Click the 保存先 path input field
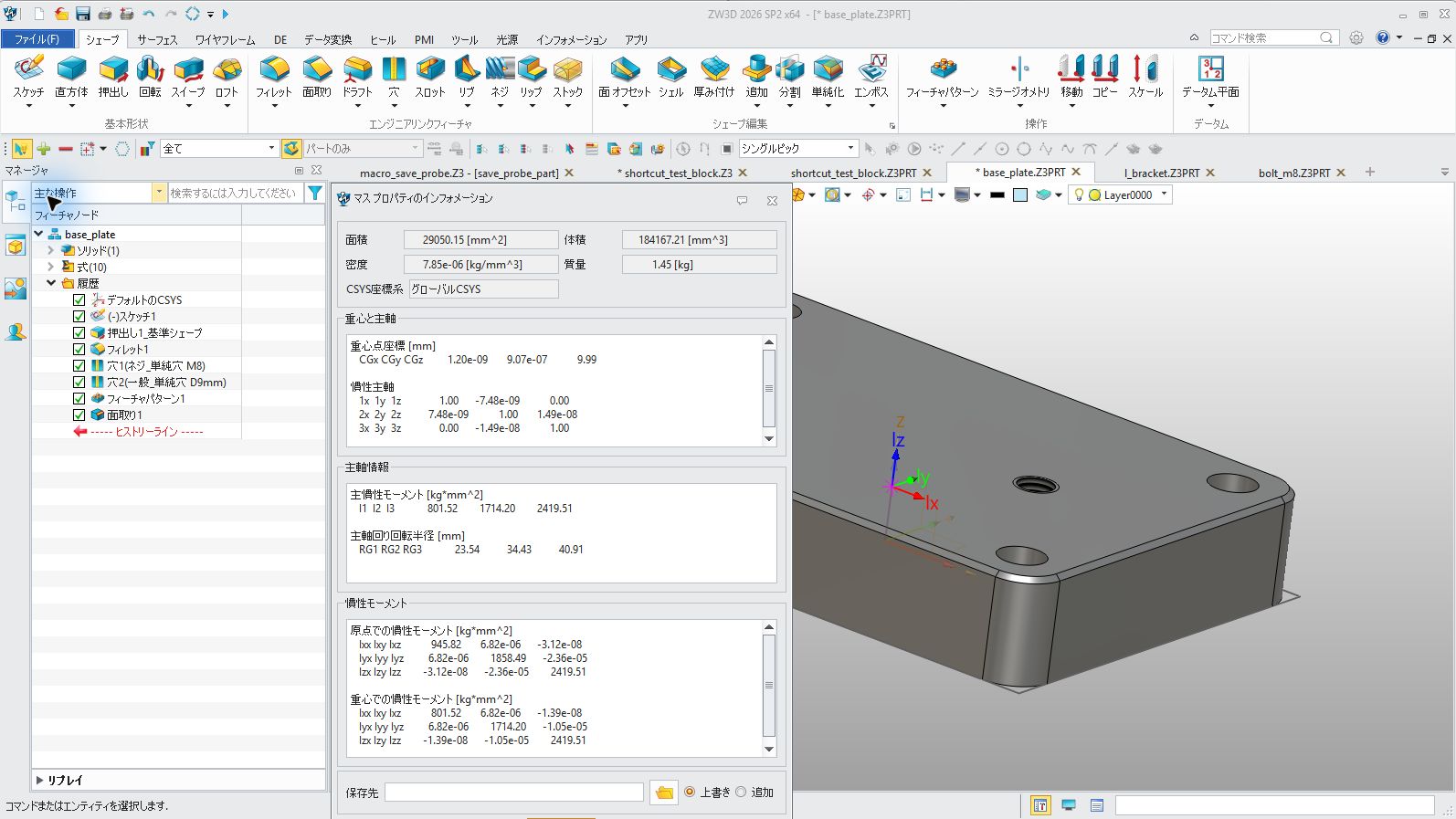This screenshot has height=819, width=1456. pos(513,792)
